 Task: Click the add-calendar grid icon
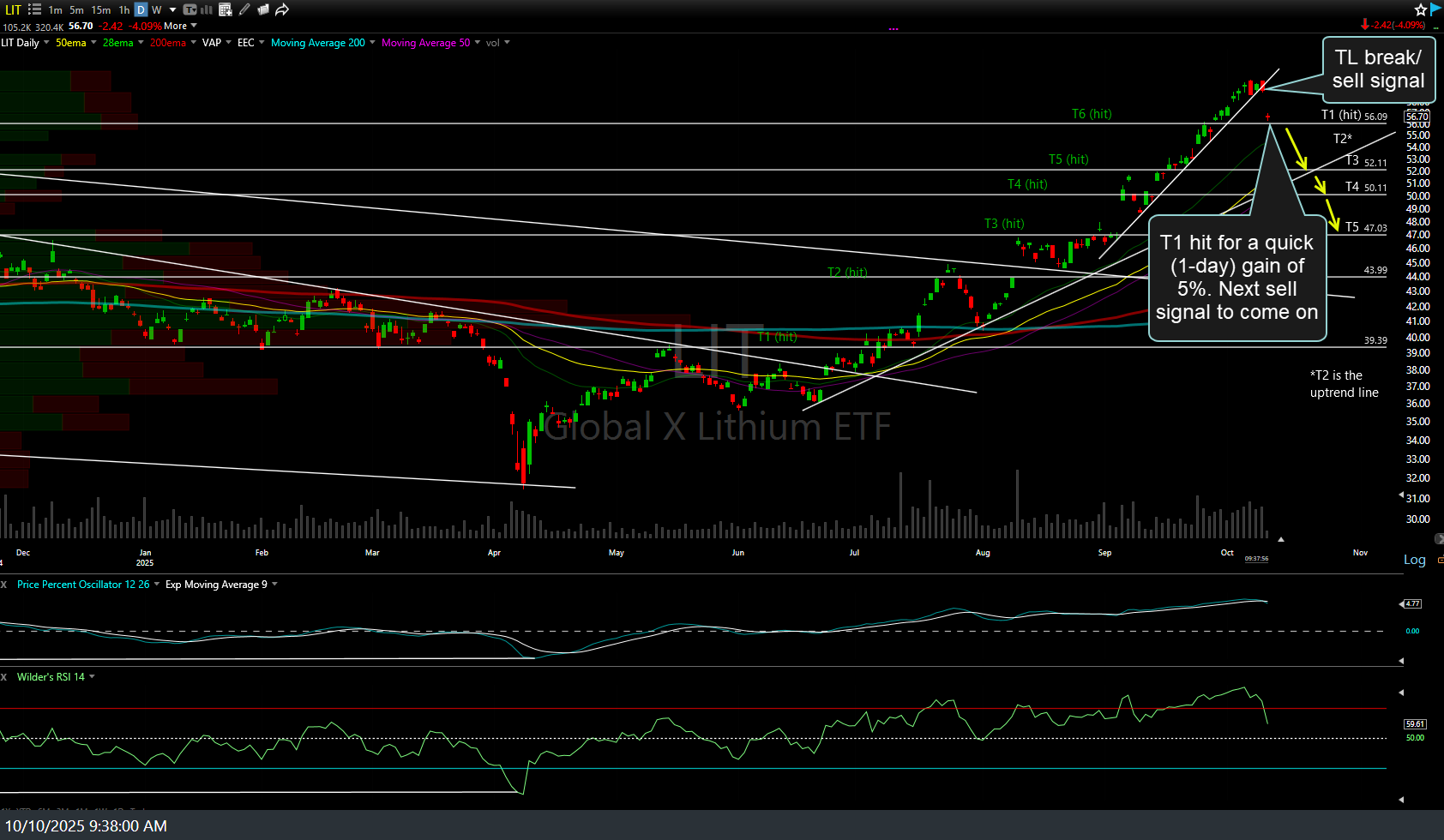coord(226,9)
